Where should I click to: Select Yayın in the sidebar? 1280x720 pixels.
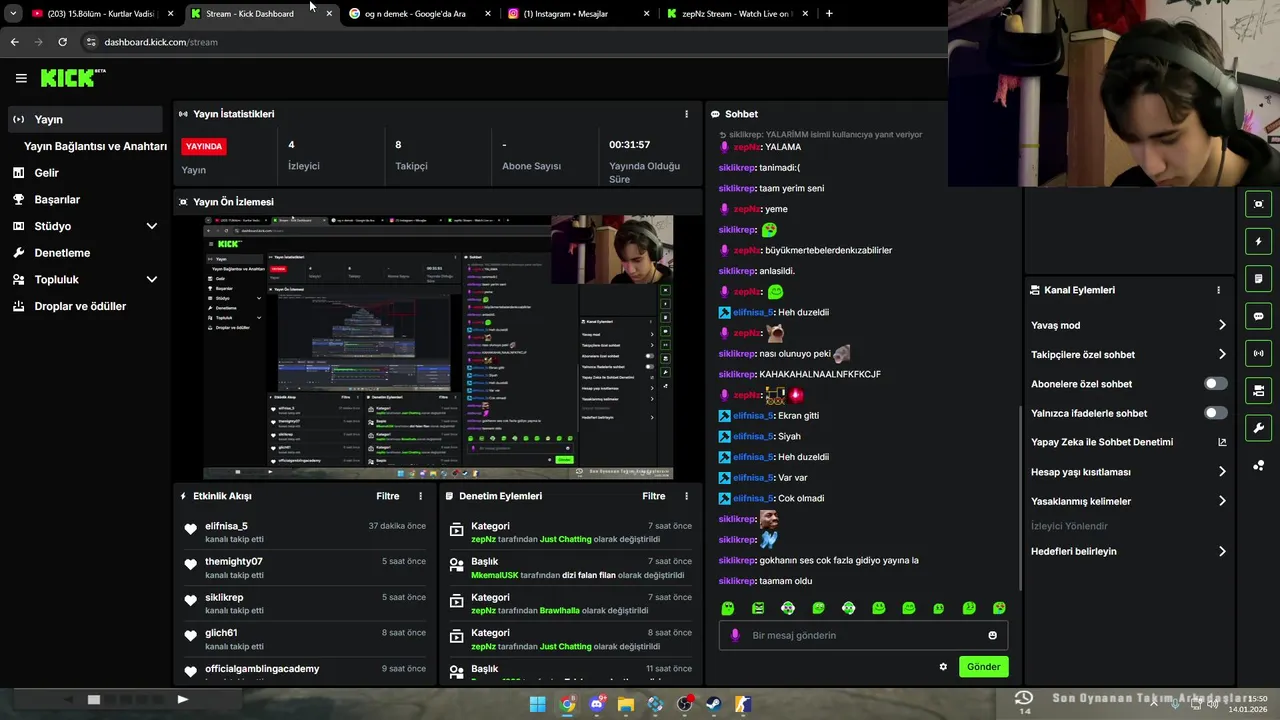83,119
